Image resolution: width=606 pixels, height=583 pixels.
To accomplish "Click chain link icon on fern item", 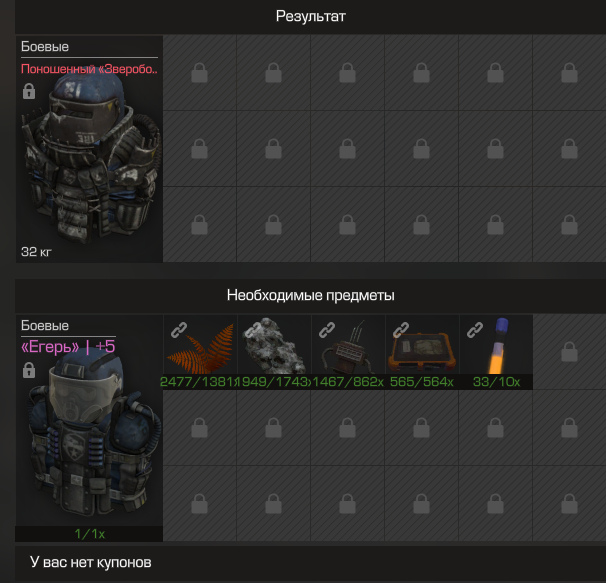I will point(179,330).
